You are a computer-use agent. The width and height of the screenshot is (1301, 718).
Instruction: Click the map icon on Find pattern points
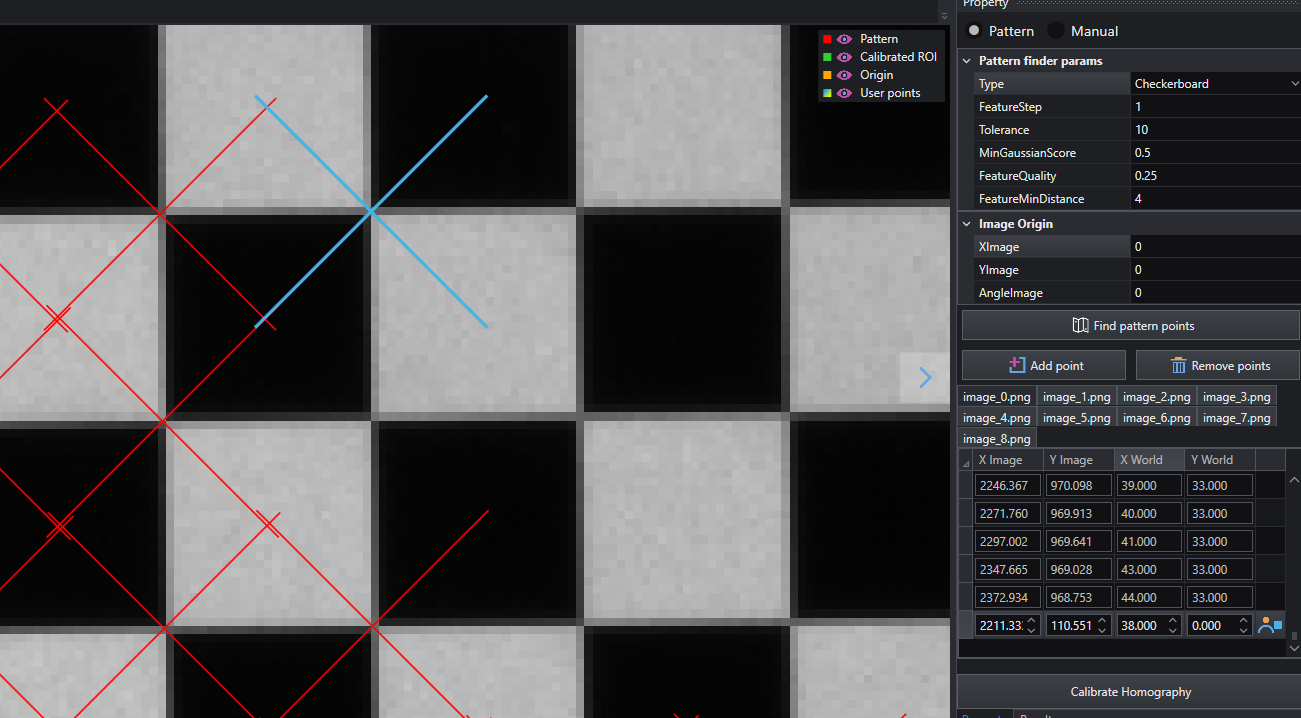(x=1080, y=325)
